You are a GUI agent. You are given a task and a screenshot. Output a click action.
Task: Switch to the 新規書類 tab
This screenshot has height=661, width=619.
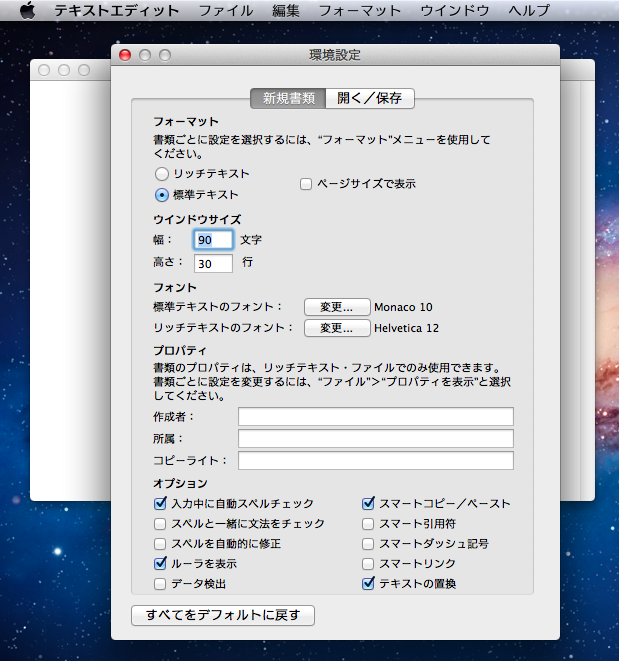(x=288, y=98)
